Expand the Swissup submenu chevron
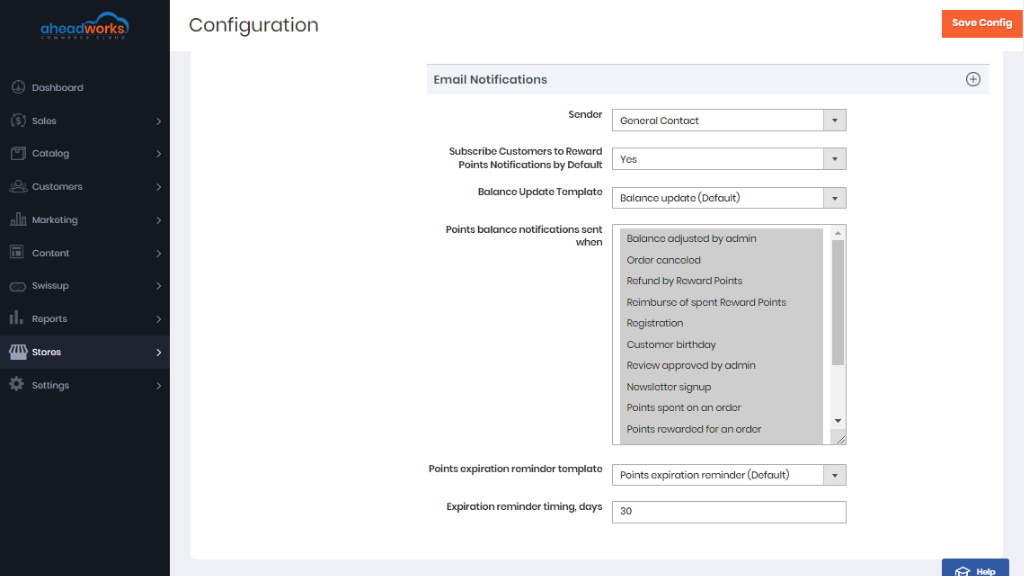The height and width of the screenshot is (576, 1024). [x=159, y=286]
